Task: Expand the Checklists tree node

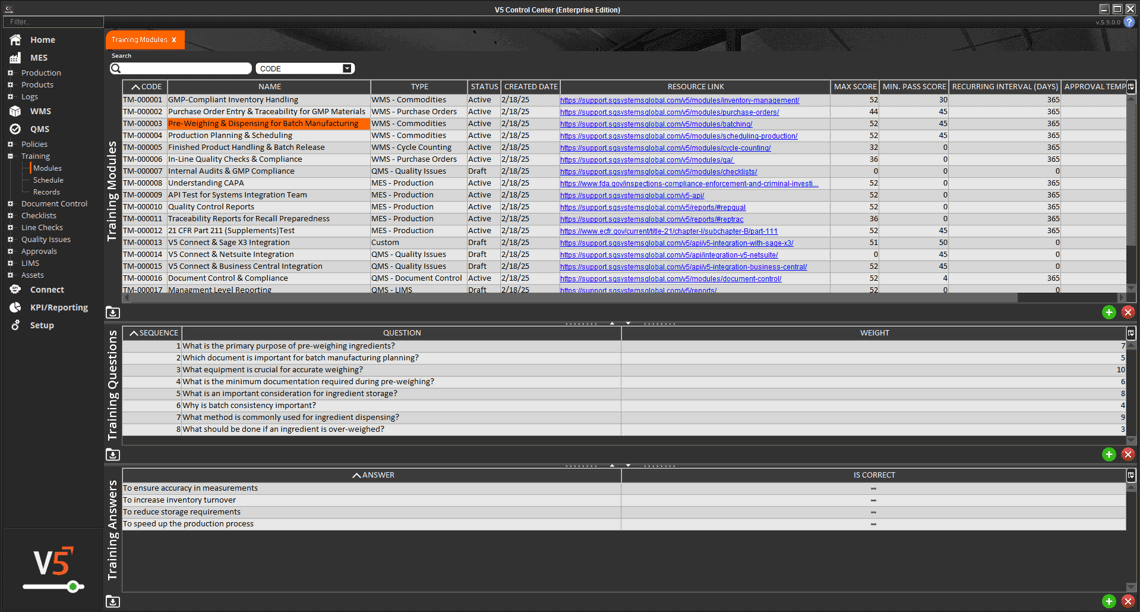Action: 10,216
